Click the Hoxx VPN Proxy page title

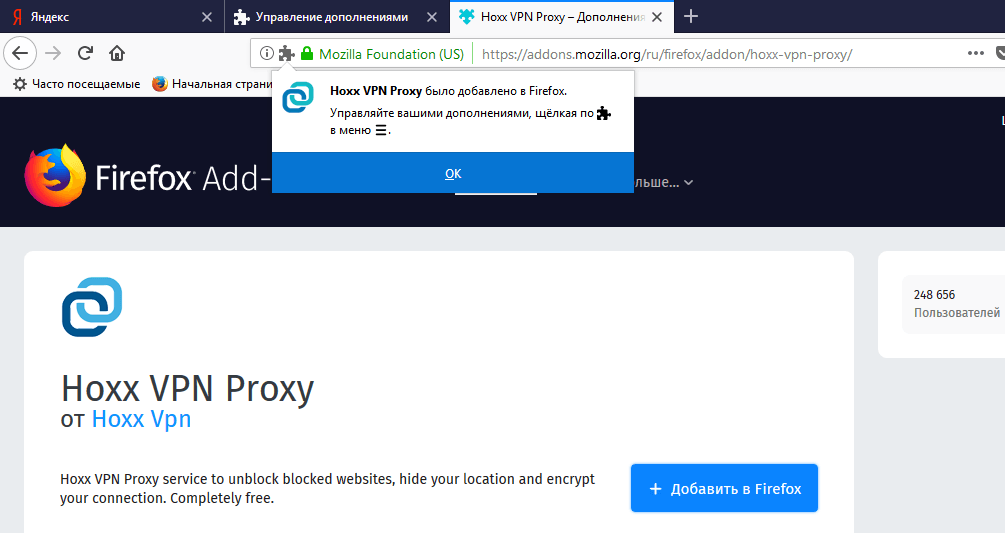(187, 389)
